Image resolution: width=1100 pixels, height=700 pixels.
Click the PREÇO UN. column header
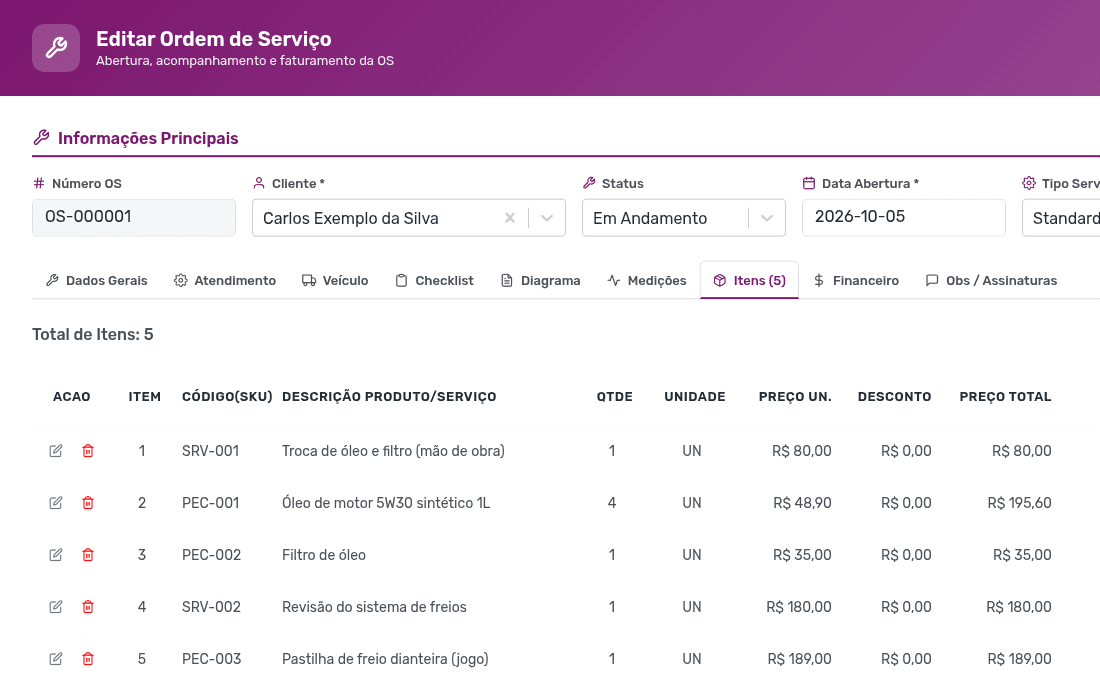click(x=795, y=397)
